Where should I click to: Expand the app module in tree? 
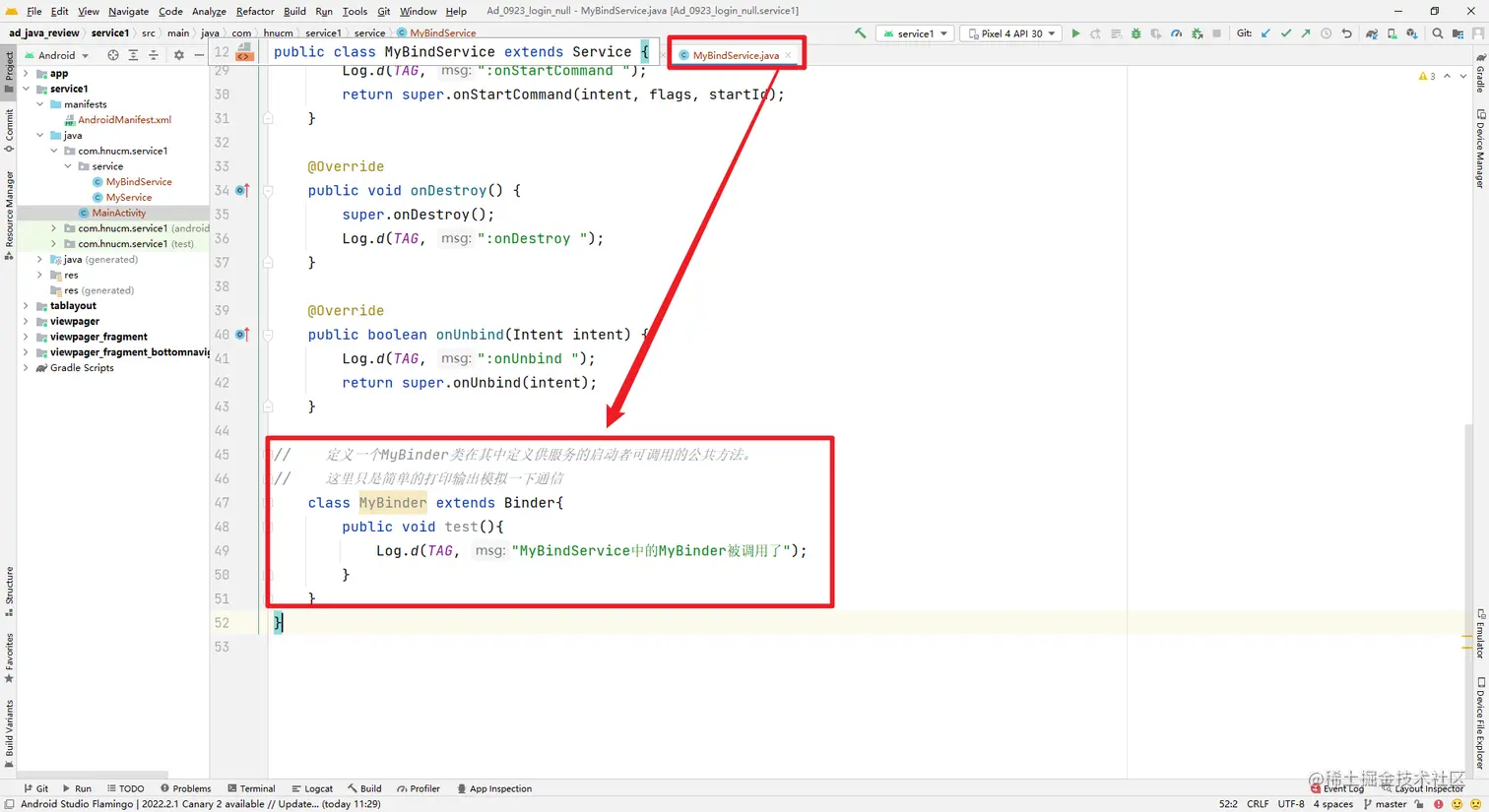coord(26,73)
